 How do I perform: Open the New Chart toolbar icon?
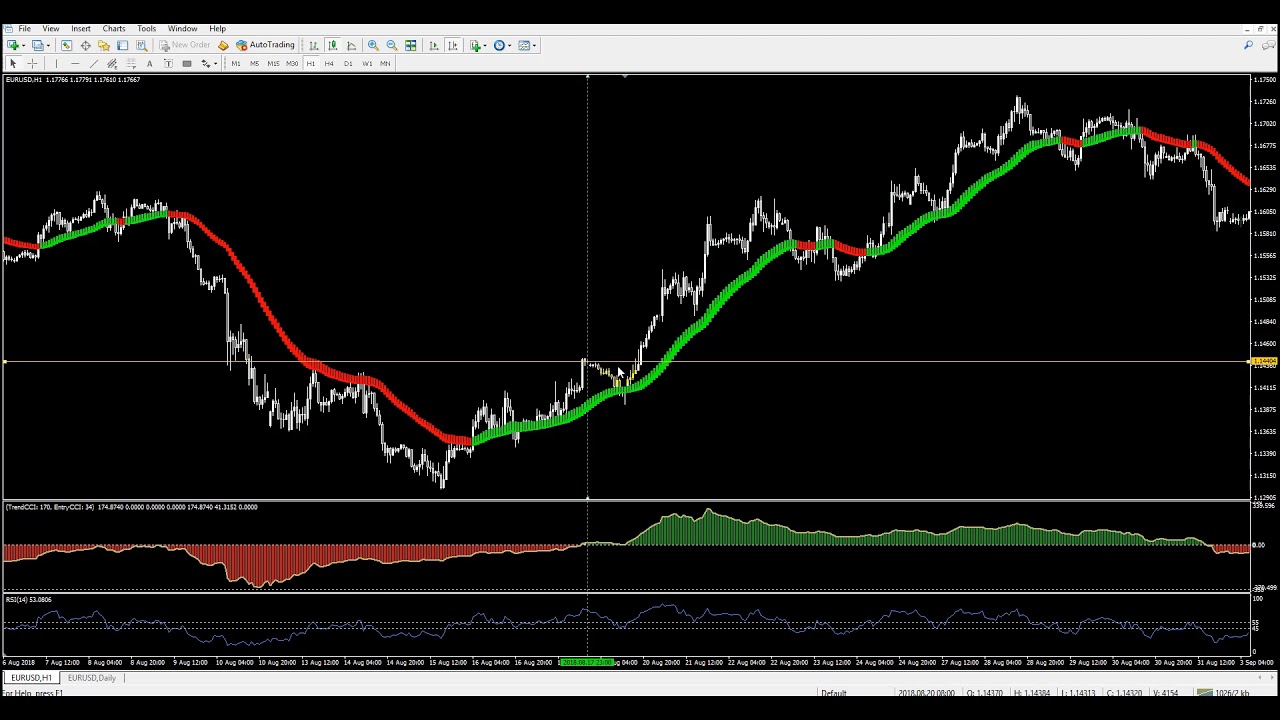[x=13, y=45]
